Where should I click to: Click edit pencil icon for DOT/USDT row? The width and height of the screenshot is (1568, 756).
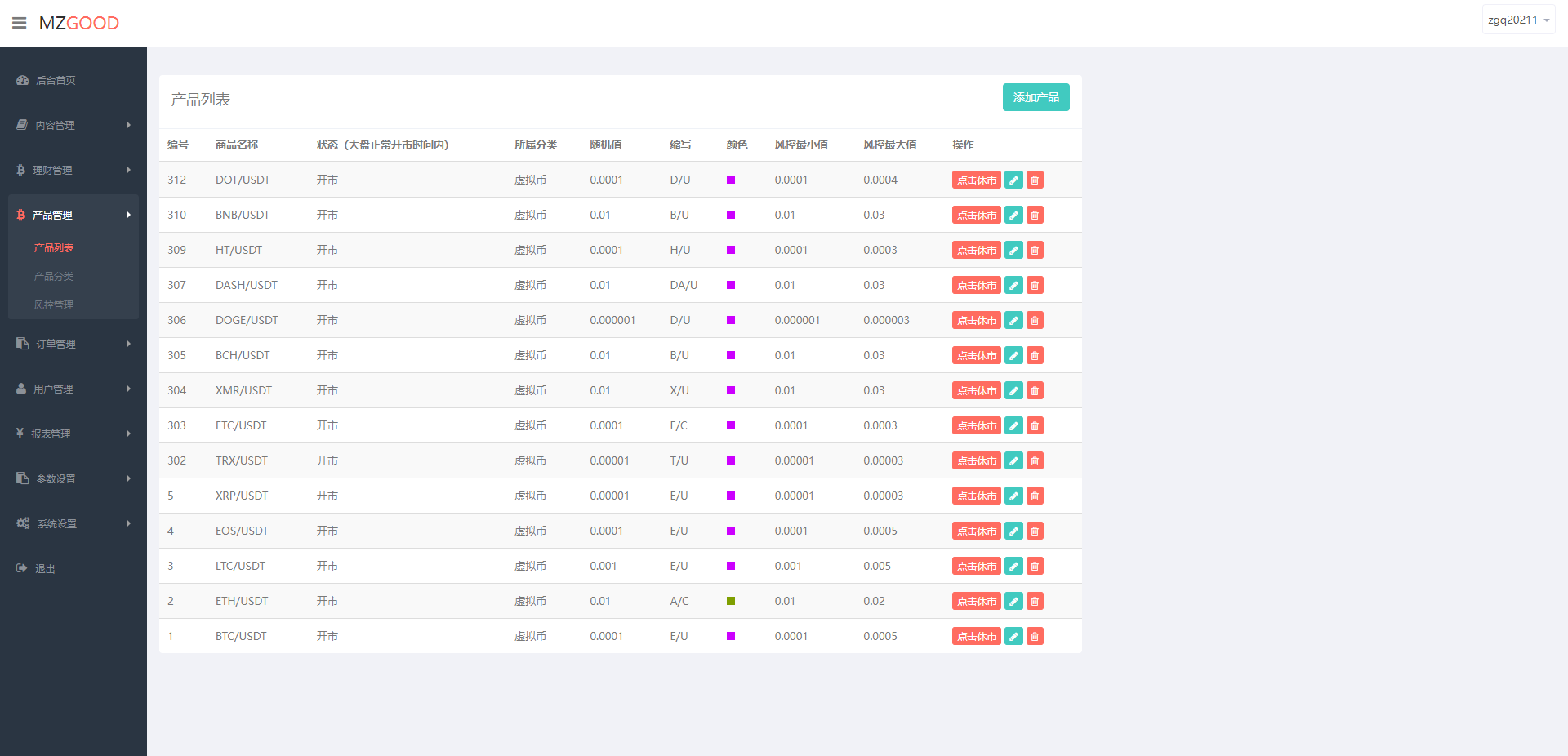[x=1013, y=180]
